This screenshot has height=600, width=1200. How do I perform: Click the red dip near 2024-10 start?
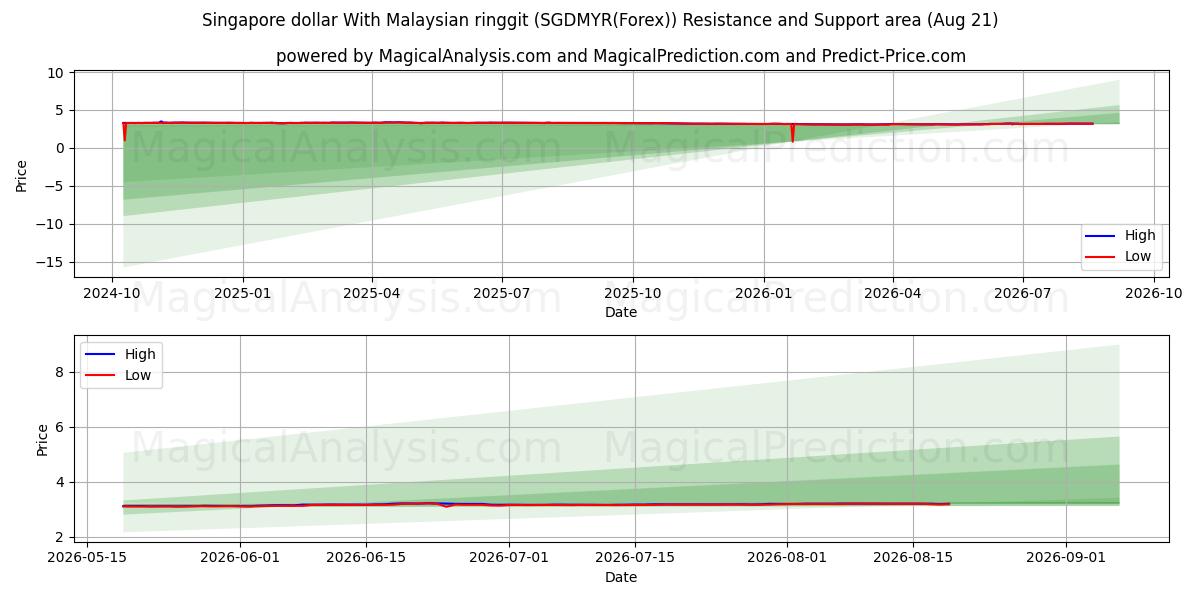point(124,132)
